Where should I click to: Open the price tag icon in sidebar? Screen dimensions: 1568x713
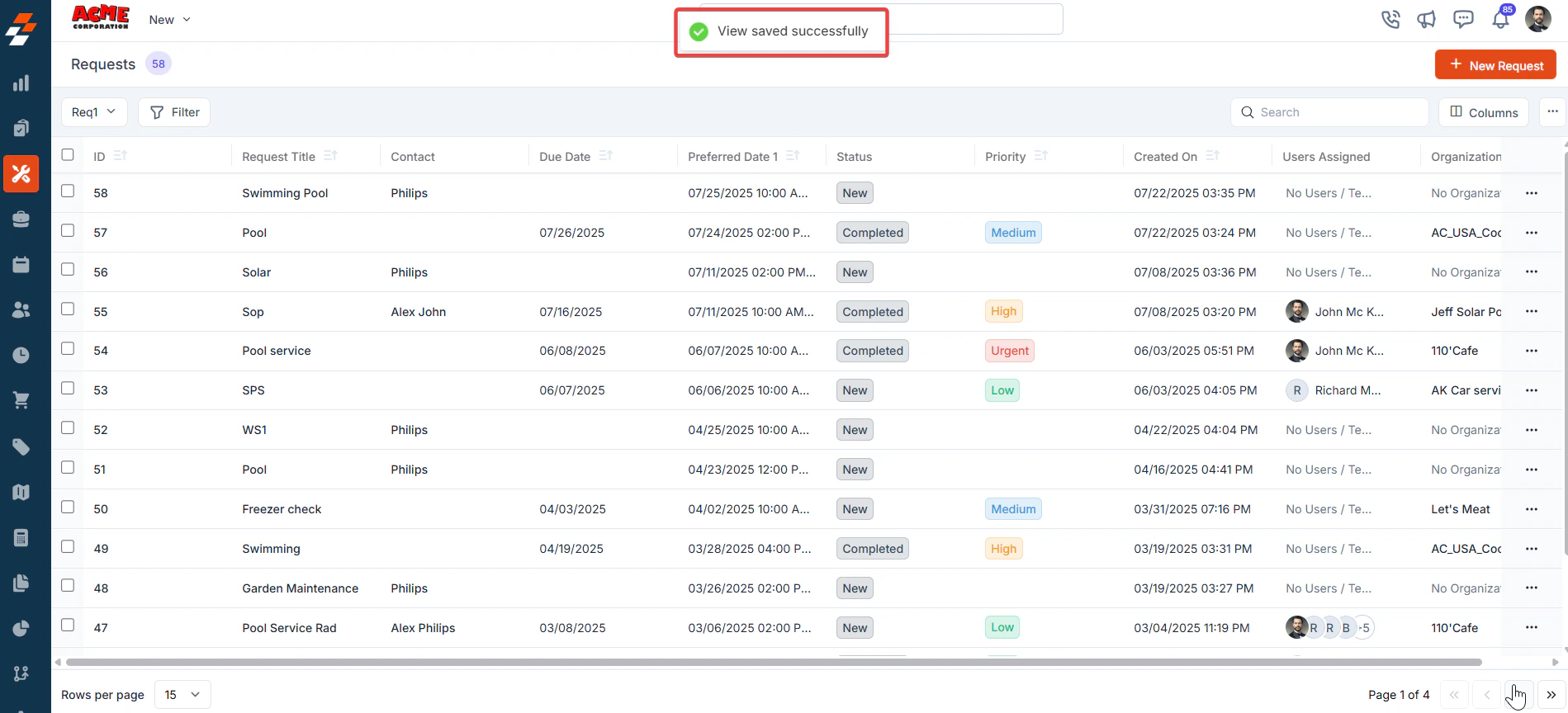click(x=21, y=447)
